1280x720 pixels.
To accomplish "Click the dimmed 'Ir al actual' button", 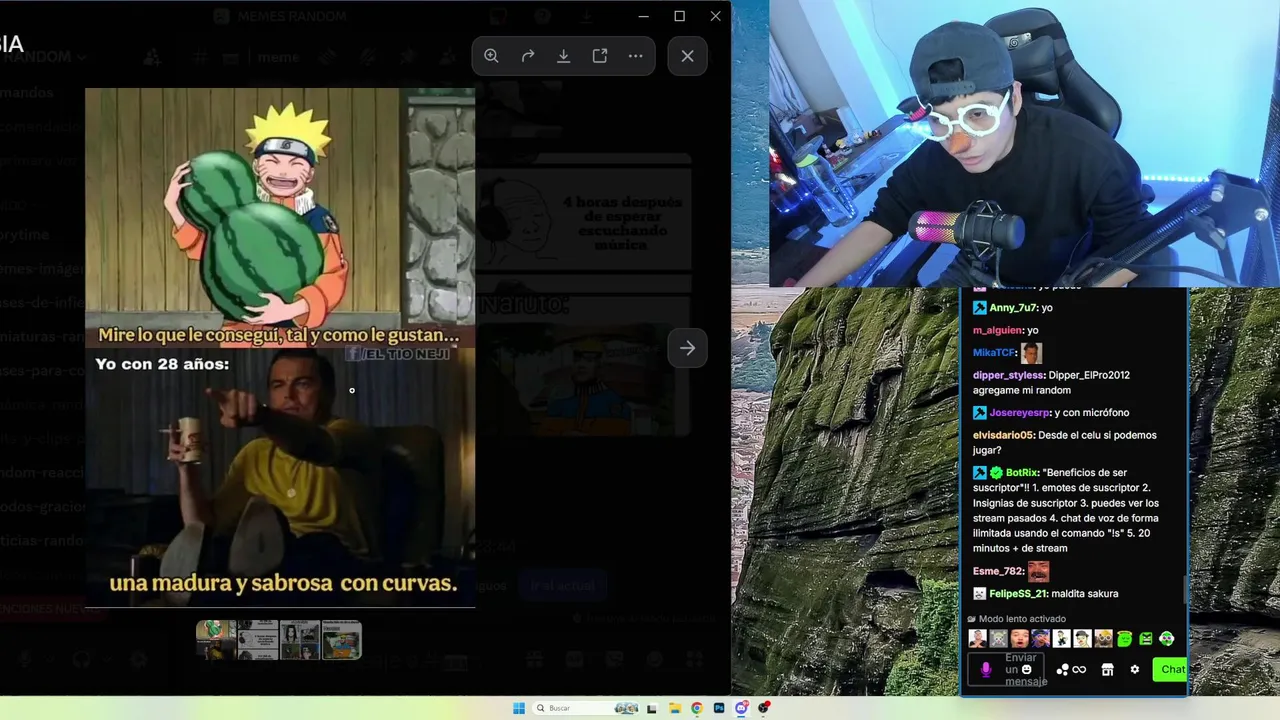I will click(x=563, y=586).
